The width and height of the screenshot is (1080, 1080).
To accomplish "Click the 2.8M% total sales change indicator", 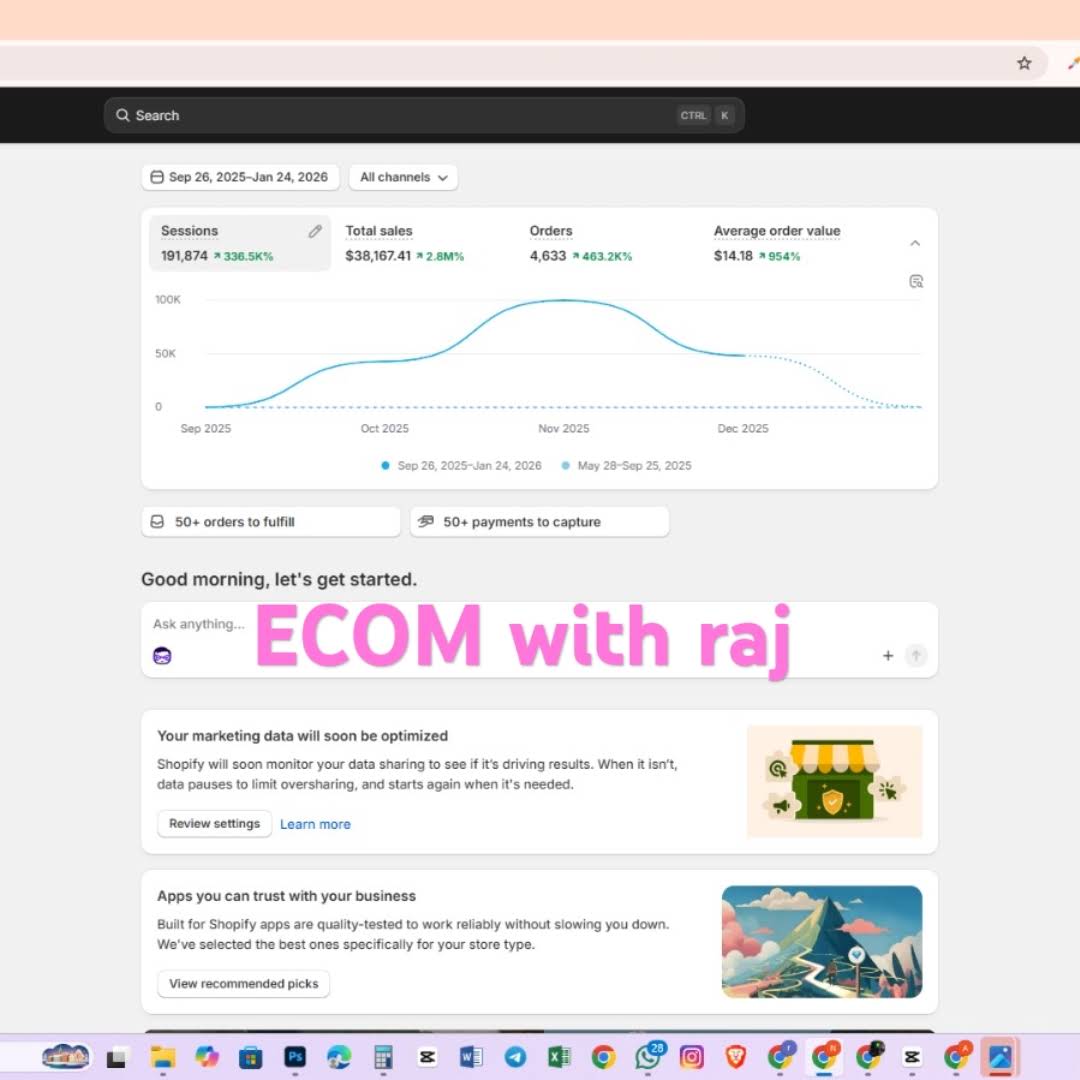I will click(439, 256).
